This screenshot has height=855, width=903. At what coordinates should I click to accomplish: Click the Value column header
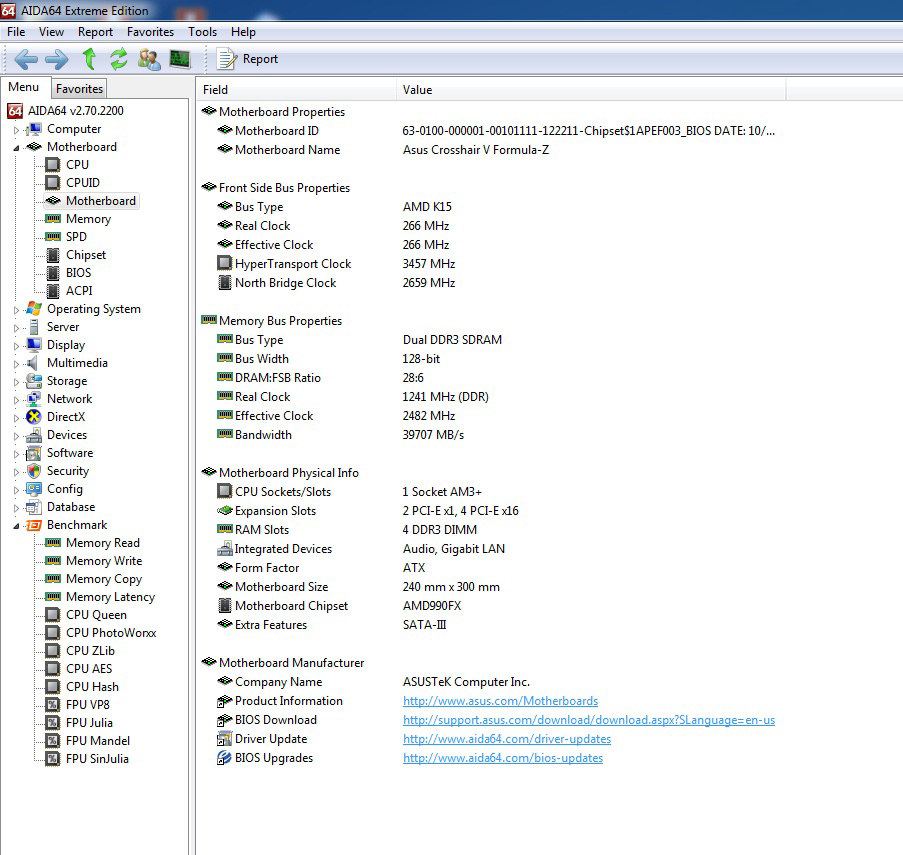coord(591,90)
